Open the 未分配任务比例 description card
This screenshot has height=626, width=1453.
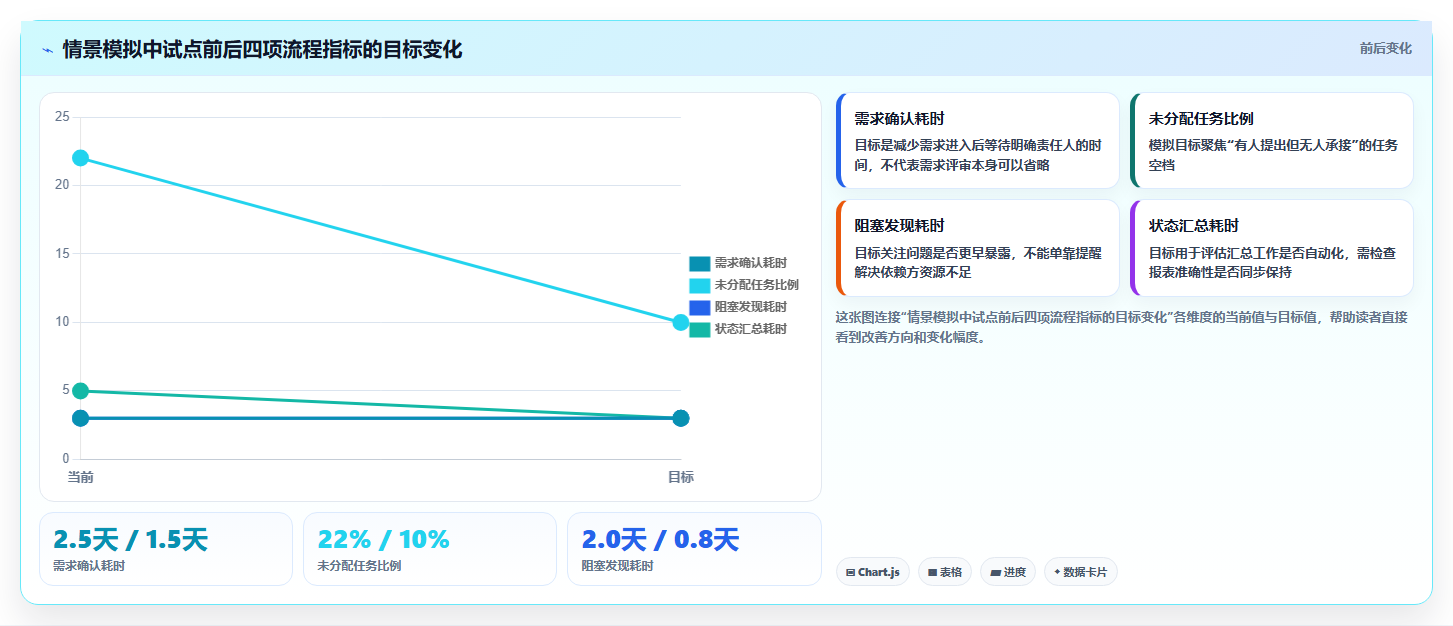point(1272,140)
